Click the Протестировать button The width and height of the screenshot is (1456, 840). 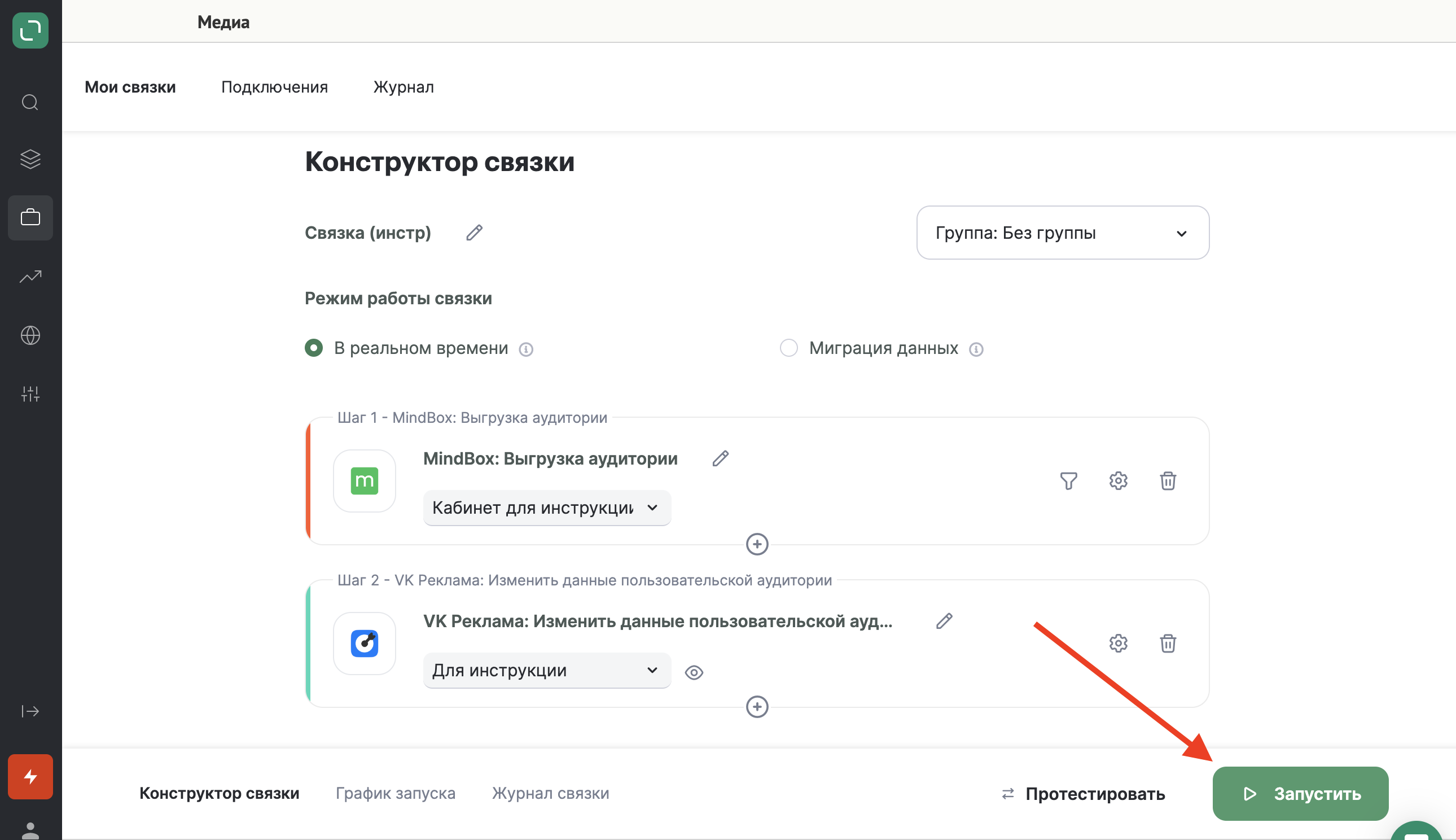pyautogui.click(x=1084, y=794)
